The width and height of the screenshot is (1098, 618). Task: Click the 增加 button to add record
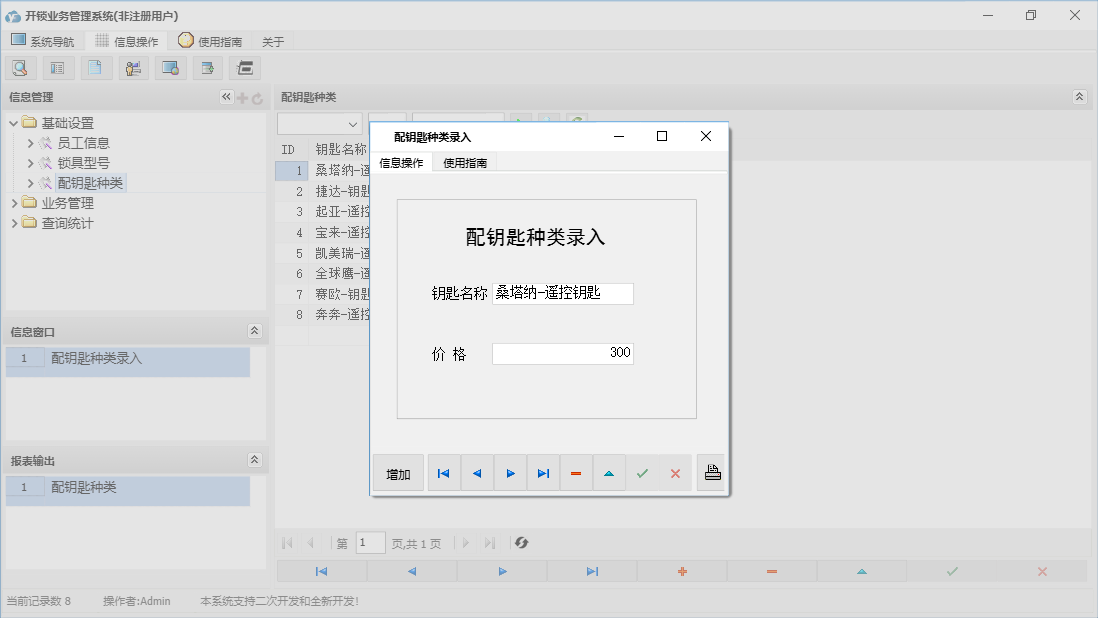[397, 472]
